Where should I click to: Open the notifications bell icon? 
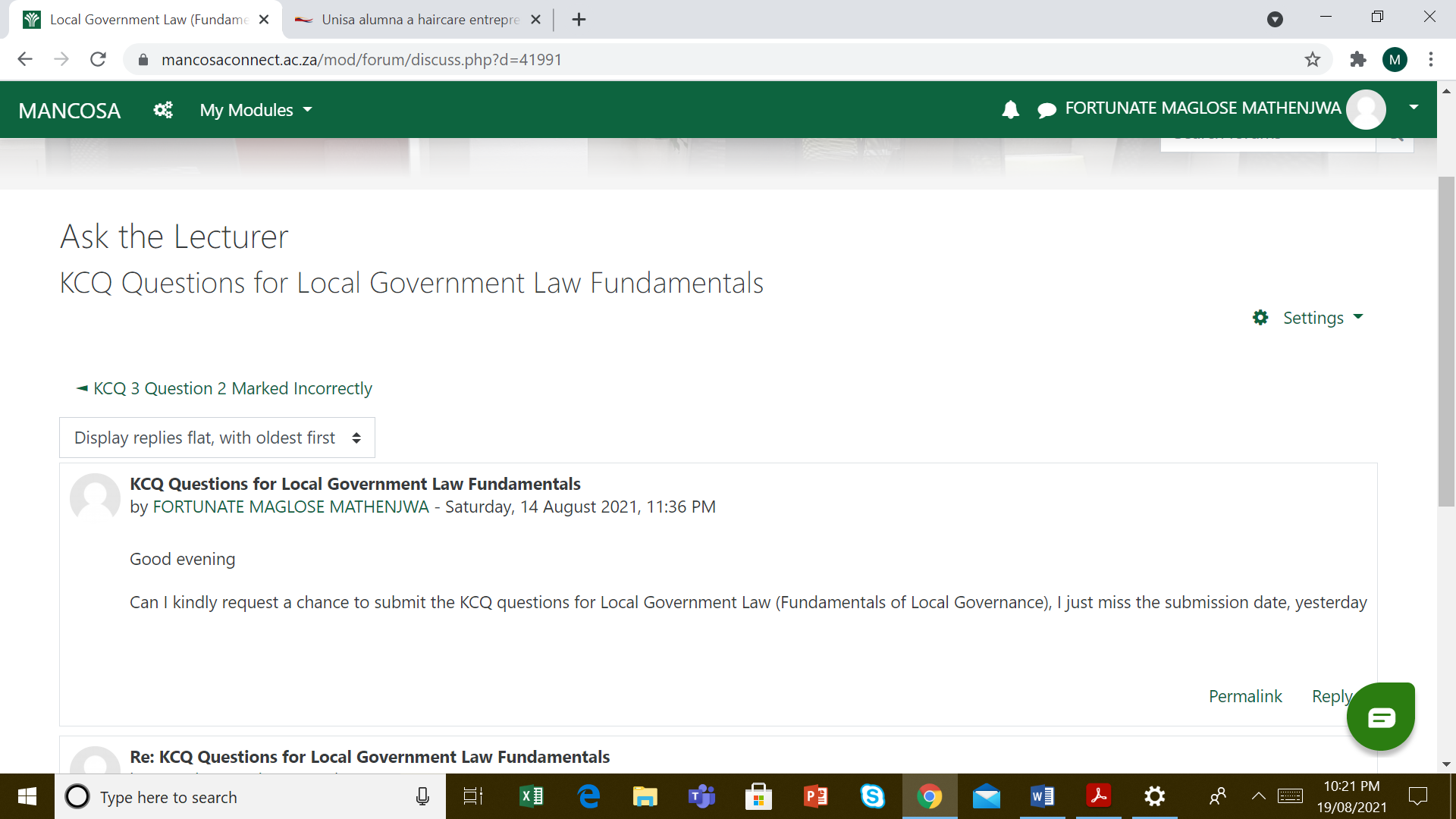[x=1010, y=110]
